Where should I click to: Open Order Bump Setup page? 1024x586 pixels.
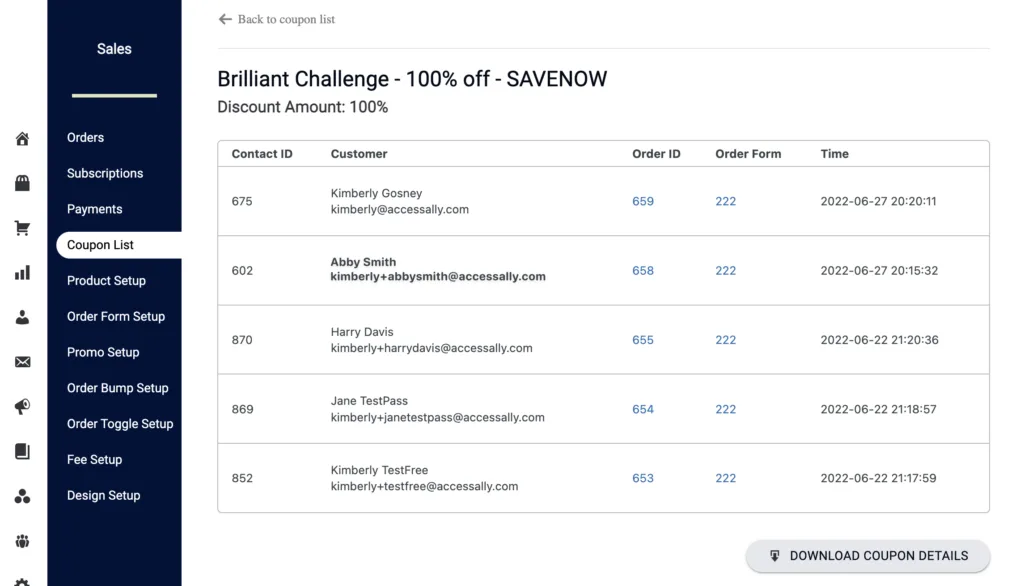(x=118, y=388)
